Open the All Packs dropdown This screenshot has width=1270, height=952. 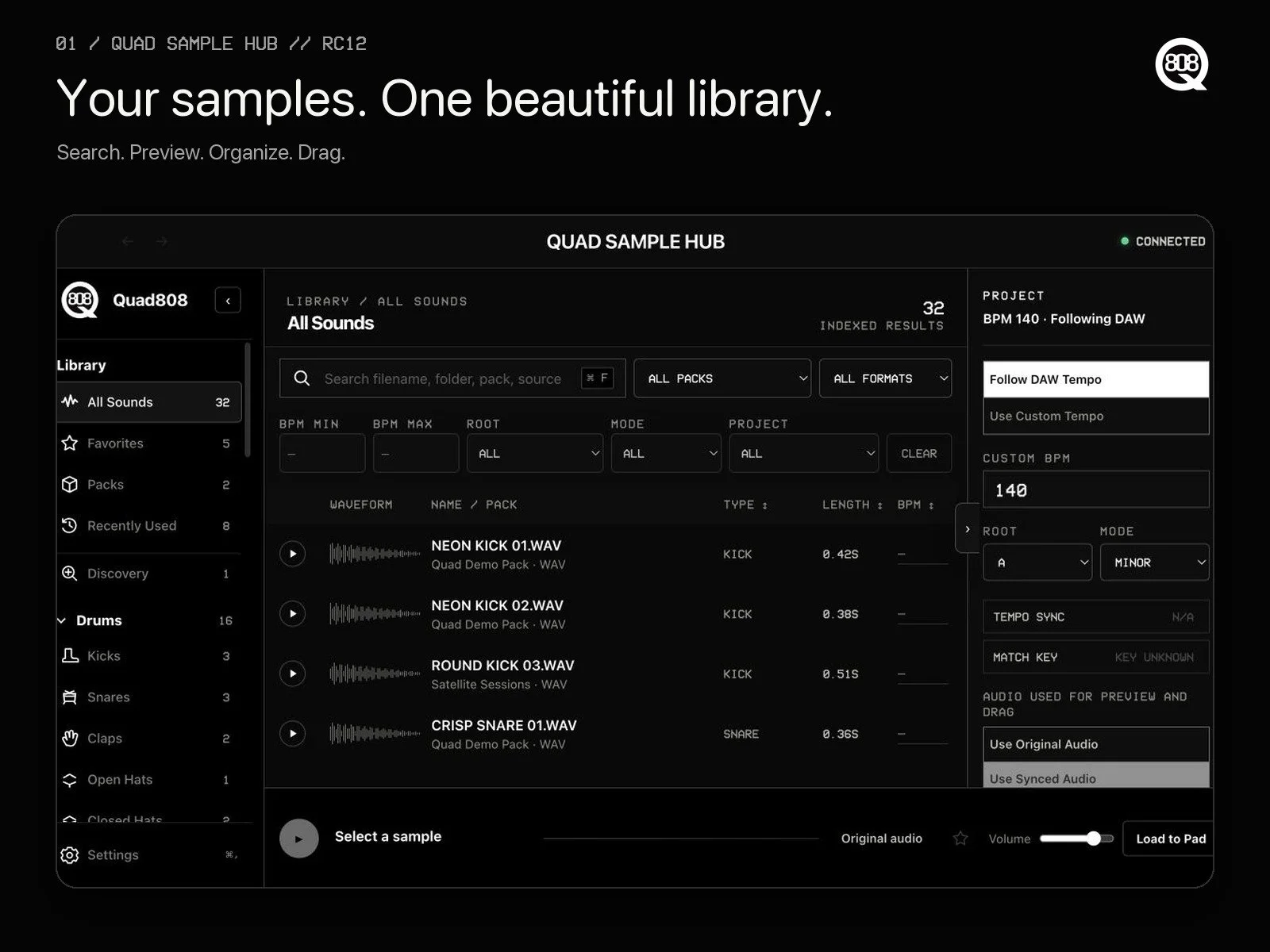(722, 378)
